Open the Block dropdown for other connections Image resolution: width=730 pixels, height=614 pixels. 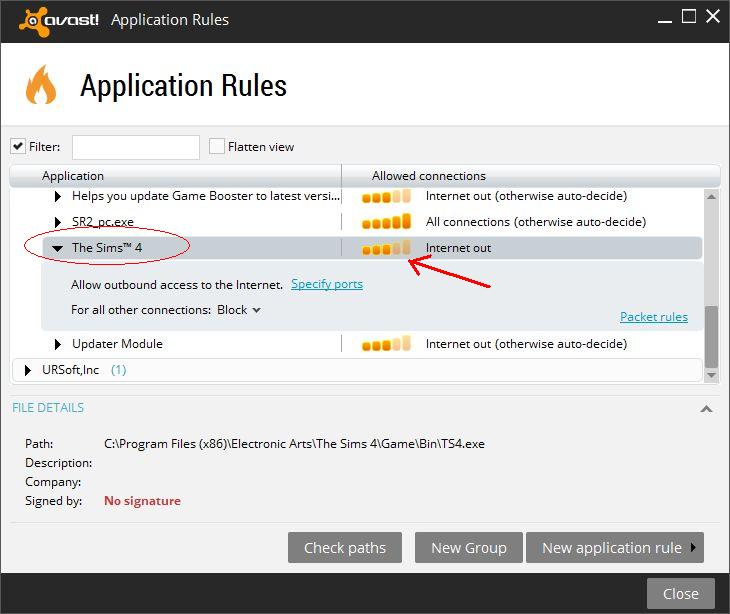[239, 310]
